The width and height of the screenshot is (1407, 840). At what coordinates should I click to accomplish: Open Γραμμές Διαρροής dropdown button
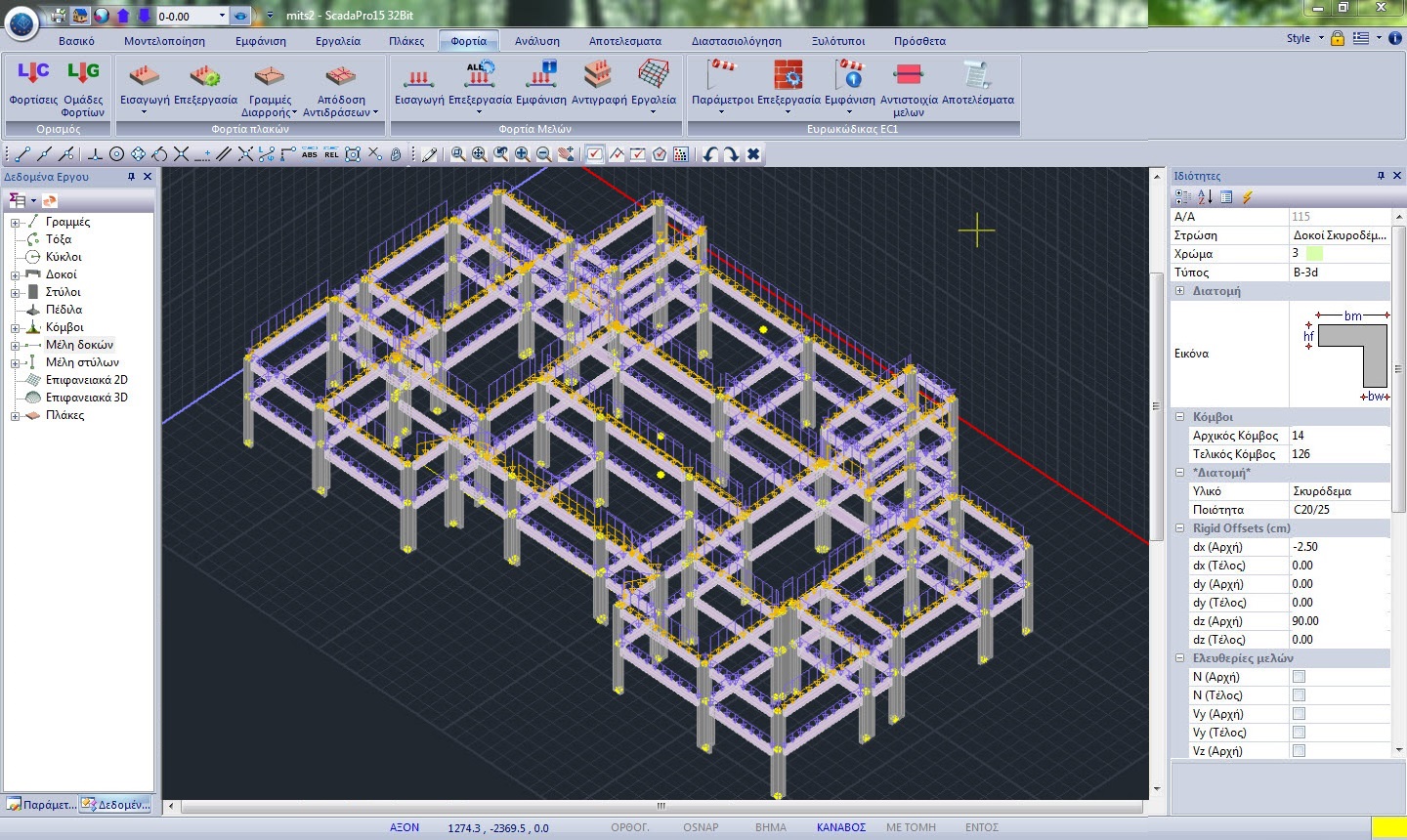coord(270,88)
